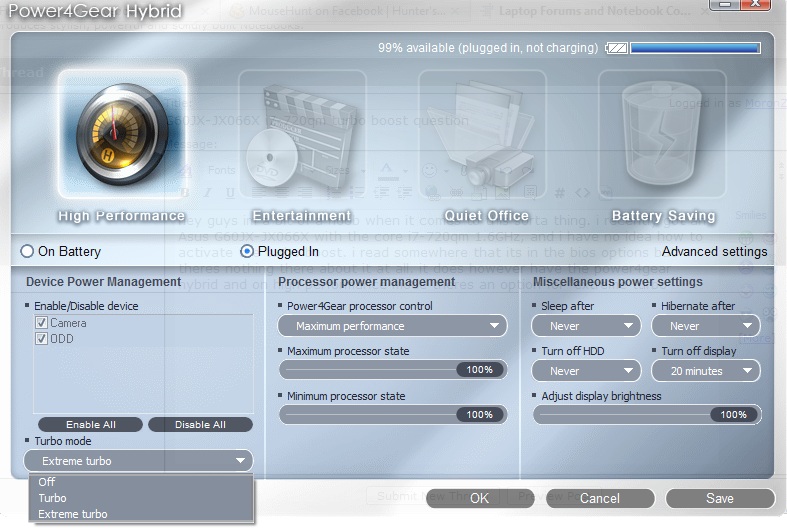Click the Device Power Management heading

[103, 282]
